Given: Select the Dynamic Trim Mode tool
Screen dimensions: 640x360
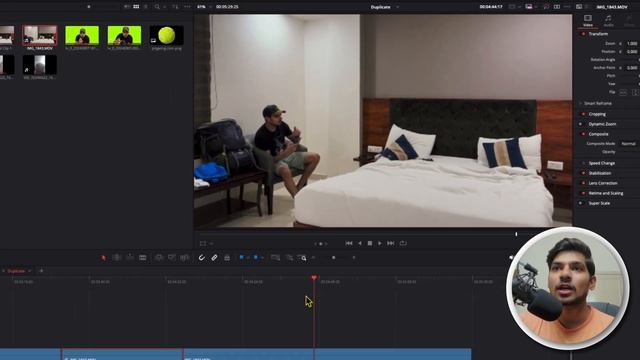Looking at the screenshot, I should 130,258.
